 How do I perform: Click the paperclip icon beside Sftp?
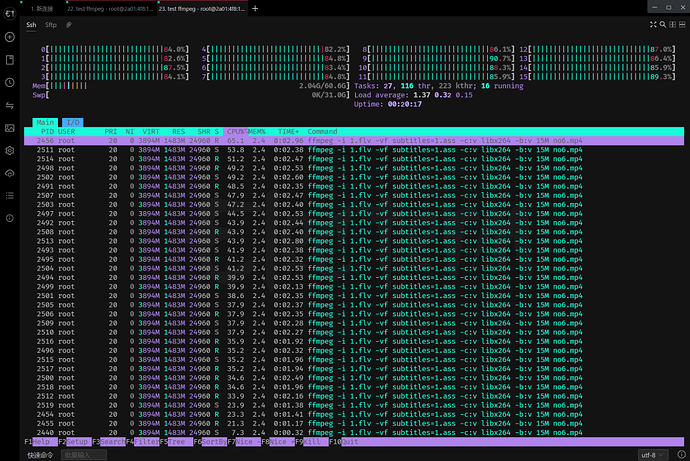click(68, 23)
